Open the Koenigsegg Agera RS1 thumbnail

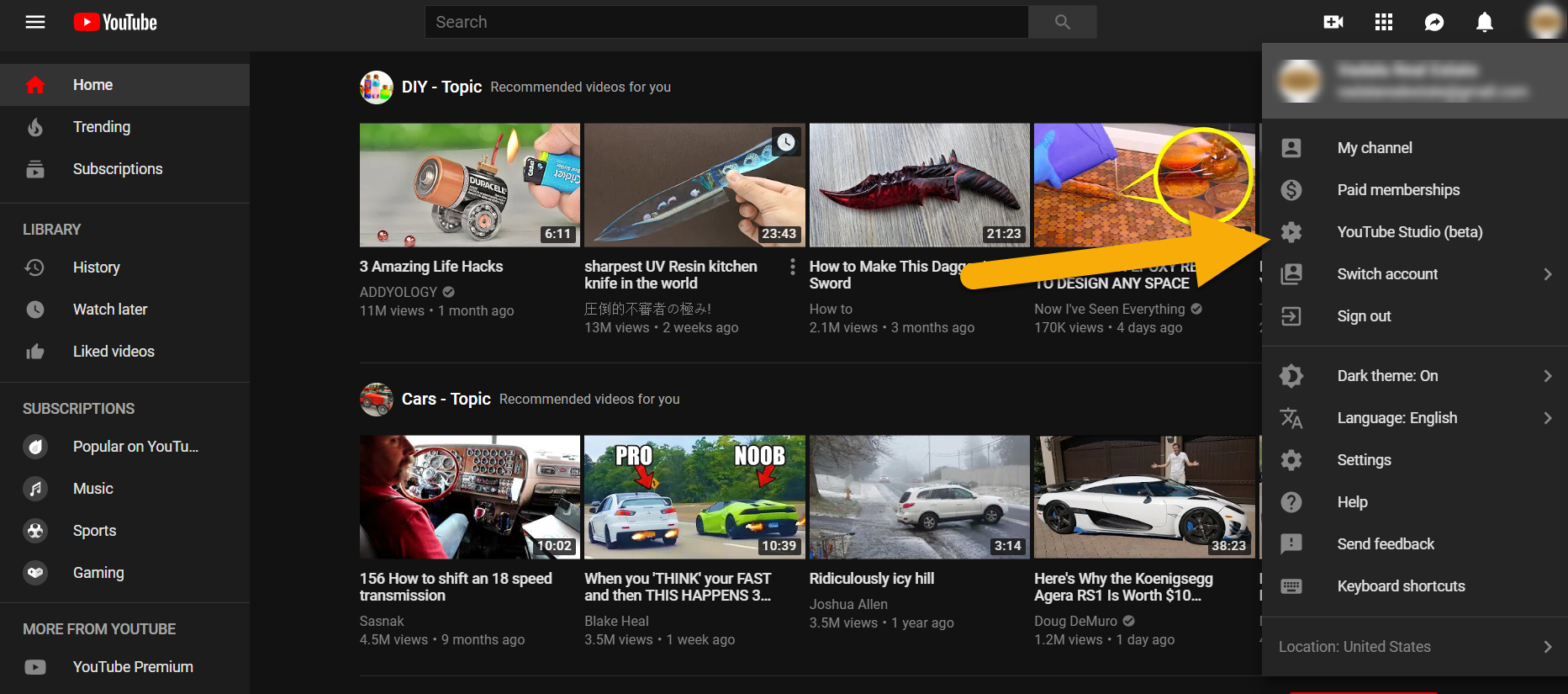(x=1144, y=497)
